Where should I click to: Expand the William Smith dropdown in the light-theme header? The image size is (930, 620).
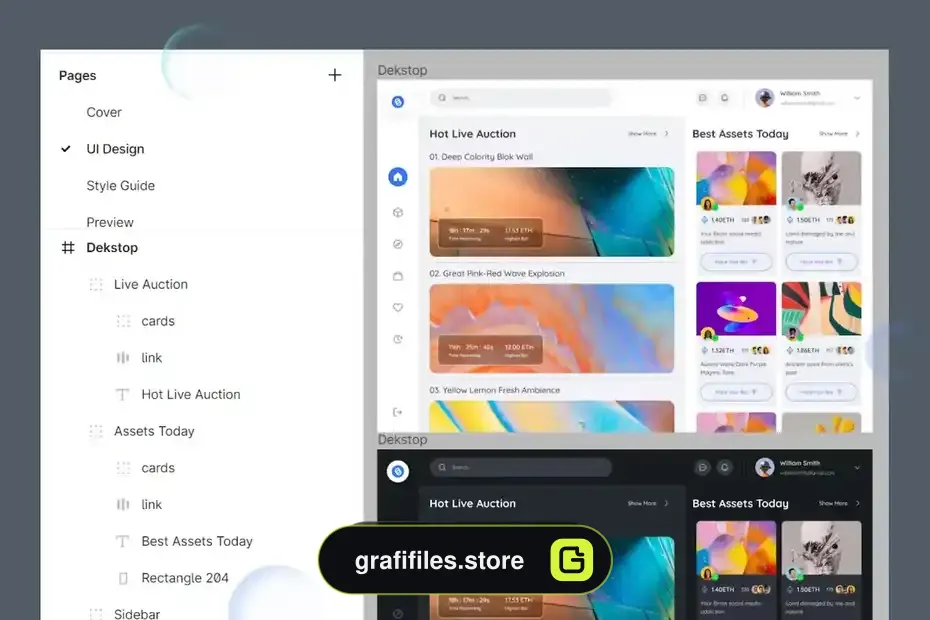click(x=857, y=98)
